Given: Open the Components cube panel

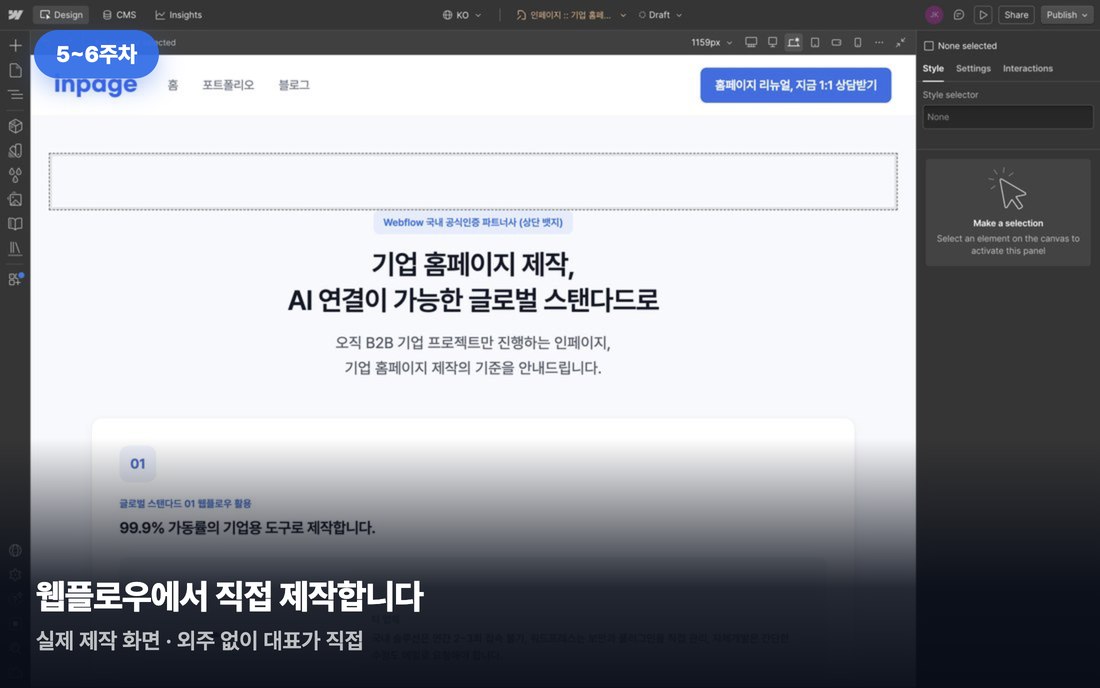Looking at the screenshot, I should [15, 126].
